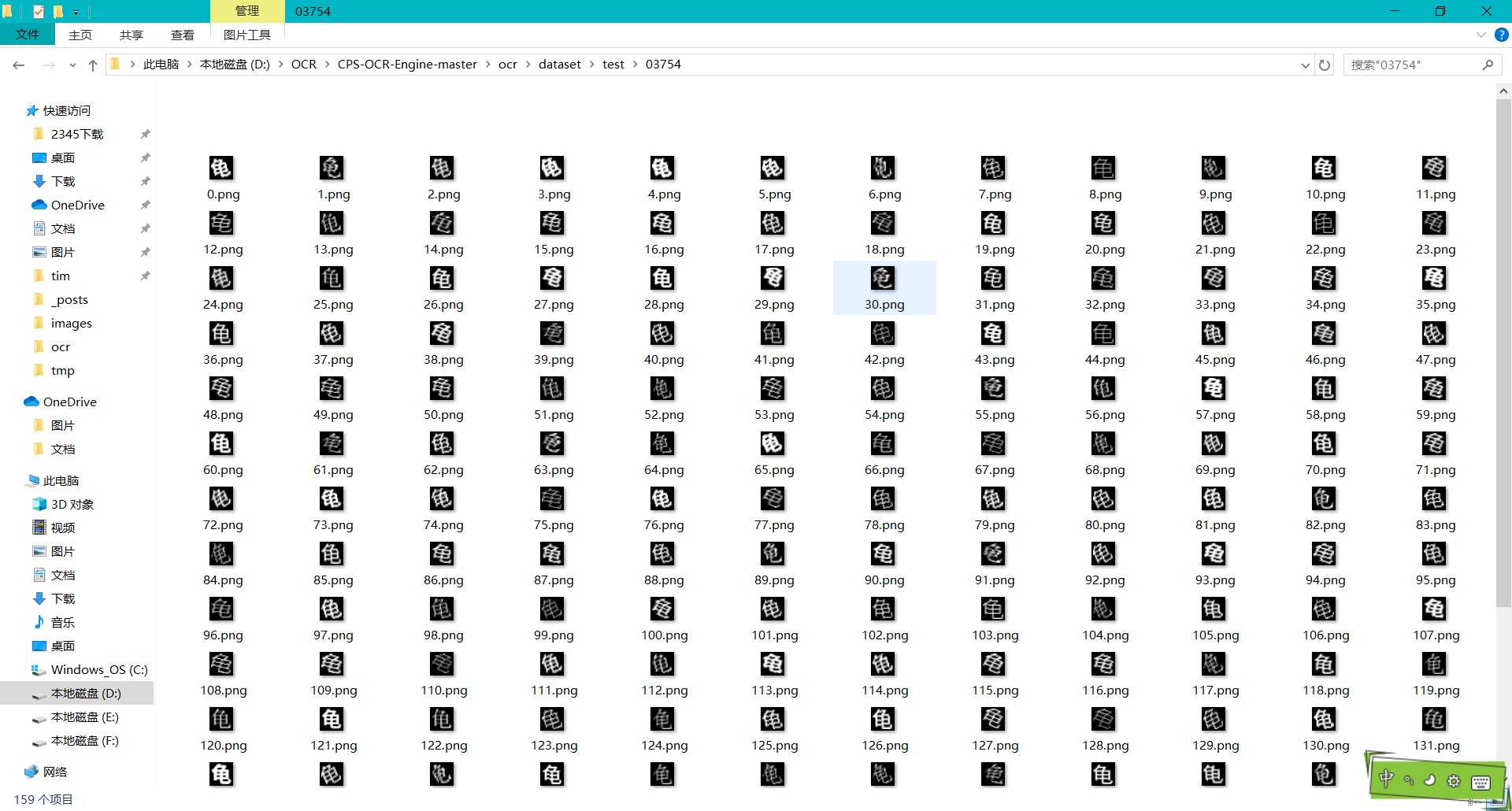Go up one folder level
This screenshot has height=811, width=1512.
coord(93,65)
